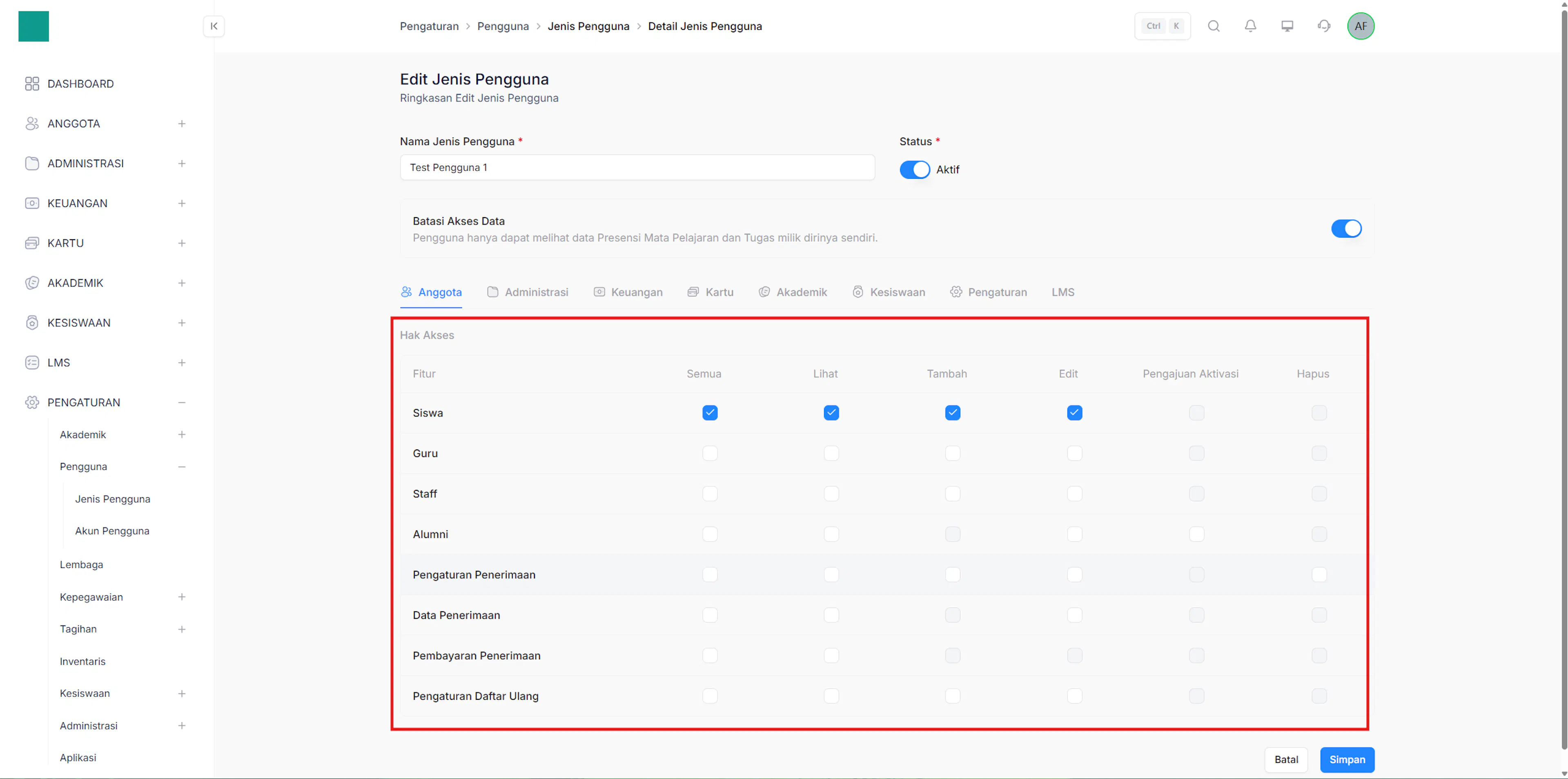Expand the ADMINISTRASI sidebar menu plus
1568x779 pixels.
tap(181, 164)
